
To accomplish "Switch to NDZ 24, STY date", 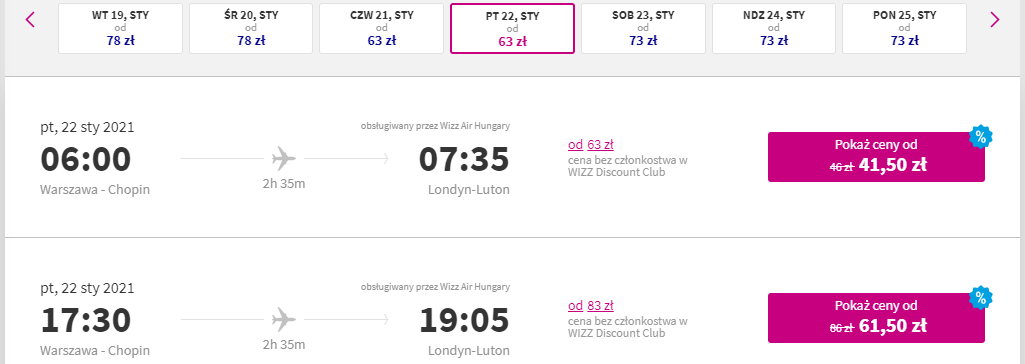I will pyautogui.click(x=774, y=28).
